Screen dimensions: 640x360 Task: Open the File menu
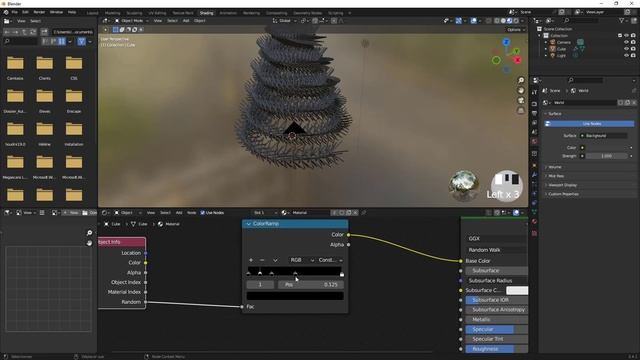(15, 12)
